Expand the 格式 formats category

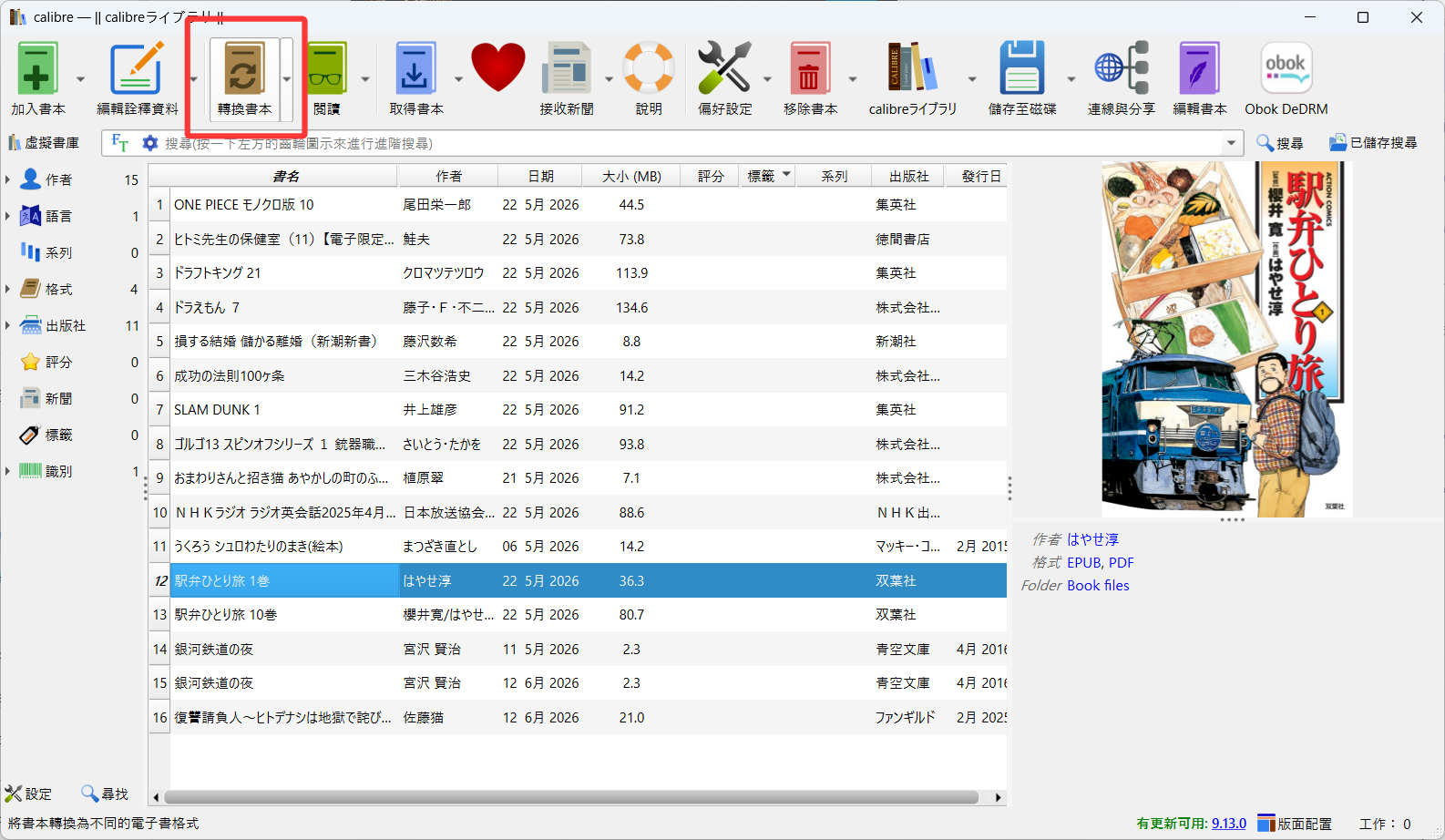click(x=7, y=289)
